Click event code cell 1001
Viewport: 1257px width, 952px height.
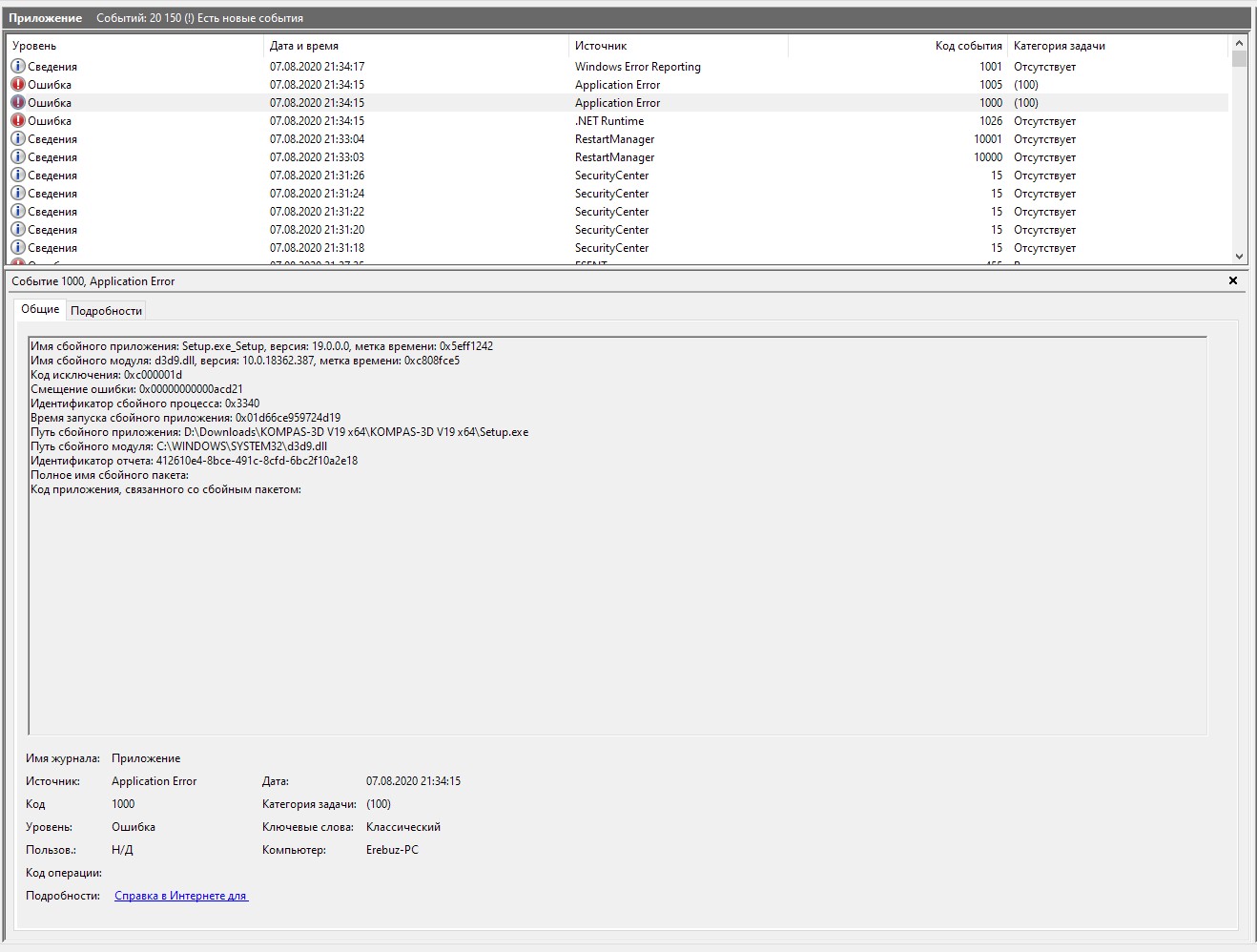click(x=991, y=67)
